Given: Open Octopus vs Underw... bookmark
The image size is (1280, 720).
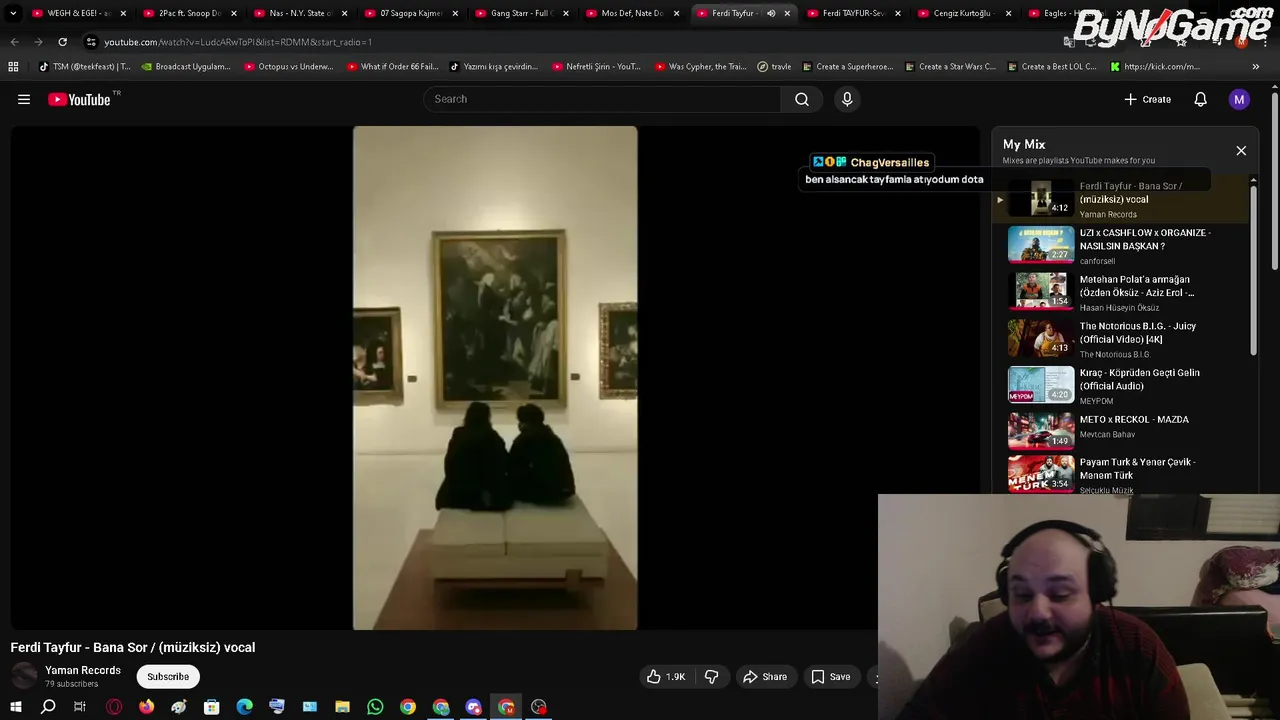Looking at the screenshot, I should tap(289, 67).
